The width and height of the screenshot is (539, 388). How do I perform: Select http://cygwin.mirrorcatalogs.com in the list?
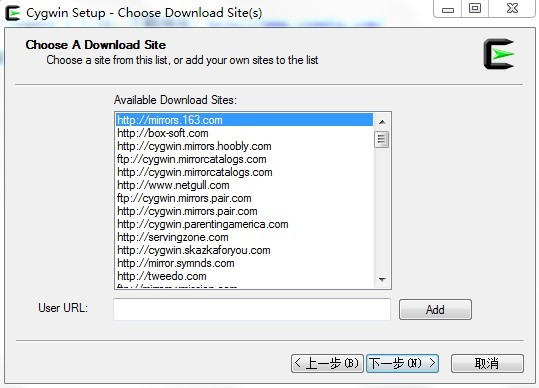click(x=244, y=172)
